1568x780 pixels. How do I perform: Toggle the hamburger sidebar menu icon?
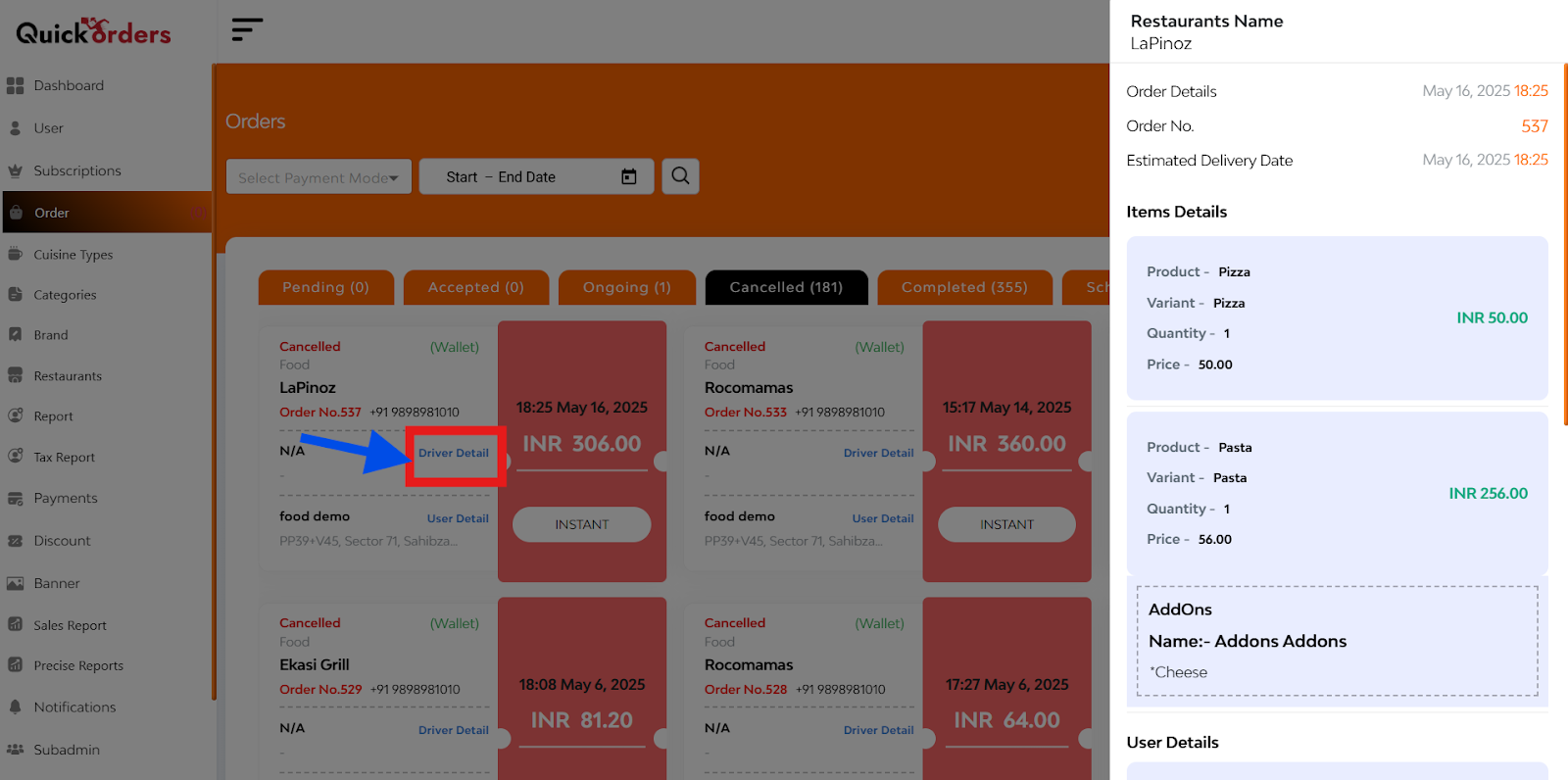[247, 29]
